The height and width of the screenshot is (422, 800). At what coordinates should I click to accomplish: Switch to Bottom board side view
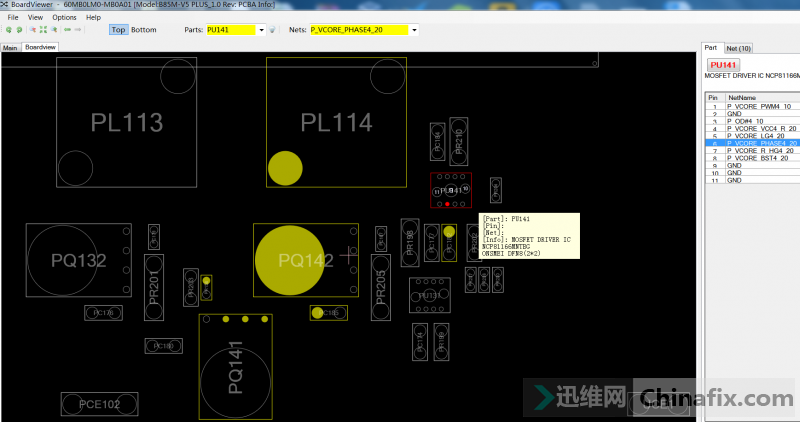point(144,30)
